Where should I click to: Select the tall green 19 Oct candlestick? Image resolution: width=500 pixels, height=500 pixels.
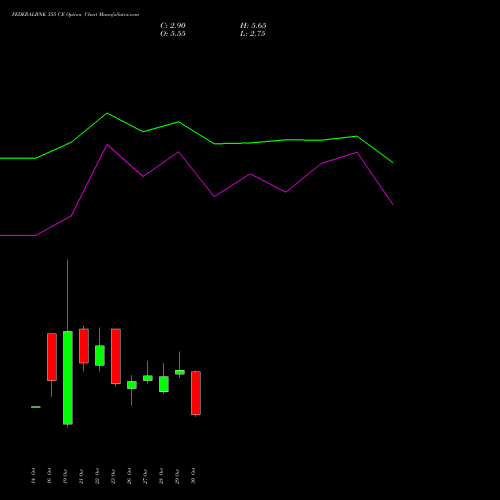pyautogui.click(x=68, y=378)
